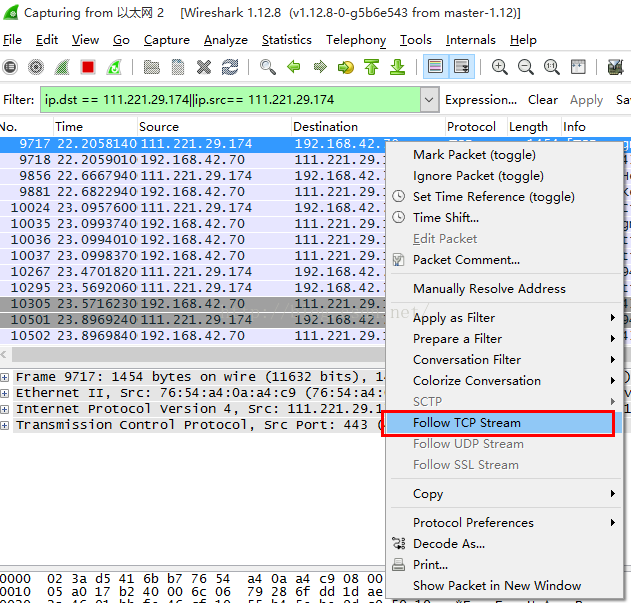Select Mark Packet (toggle) menu entry
This screenshot has width=631, height=603.
(505, 155)
